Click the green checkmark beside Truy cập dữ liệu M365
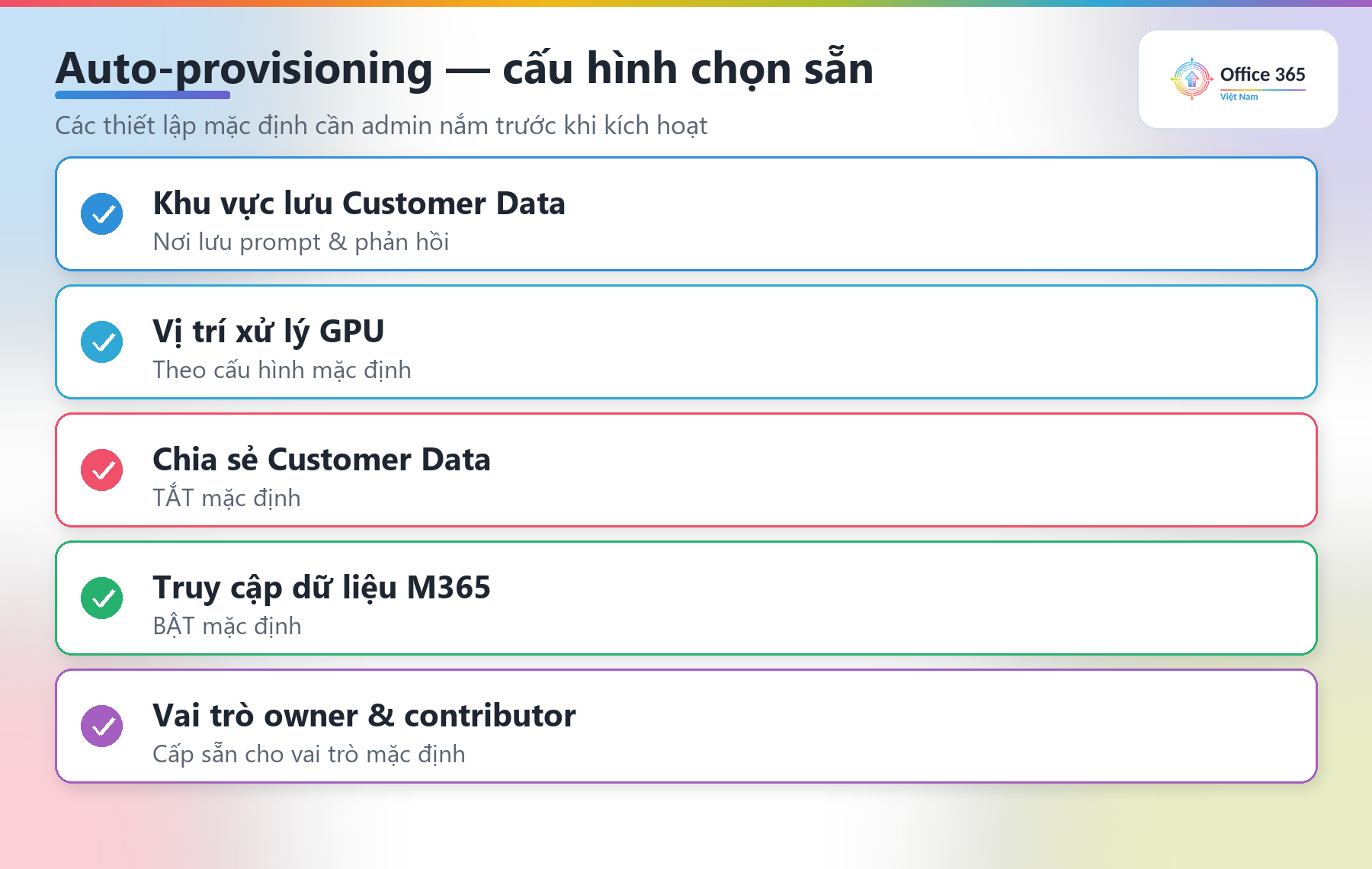The width and height of the screenshot is (1372, 869). point(102,598)
